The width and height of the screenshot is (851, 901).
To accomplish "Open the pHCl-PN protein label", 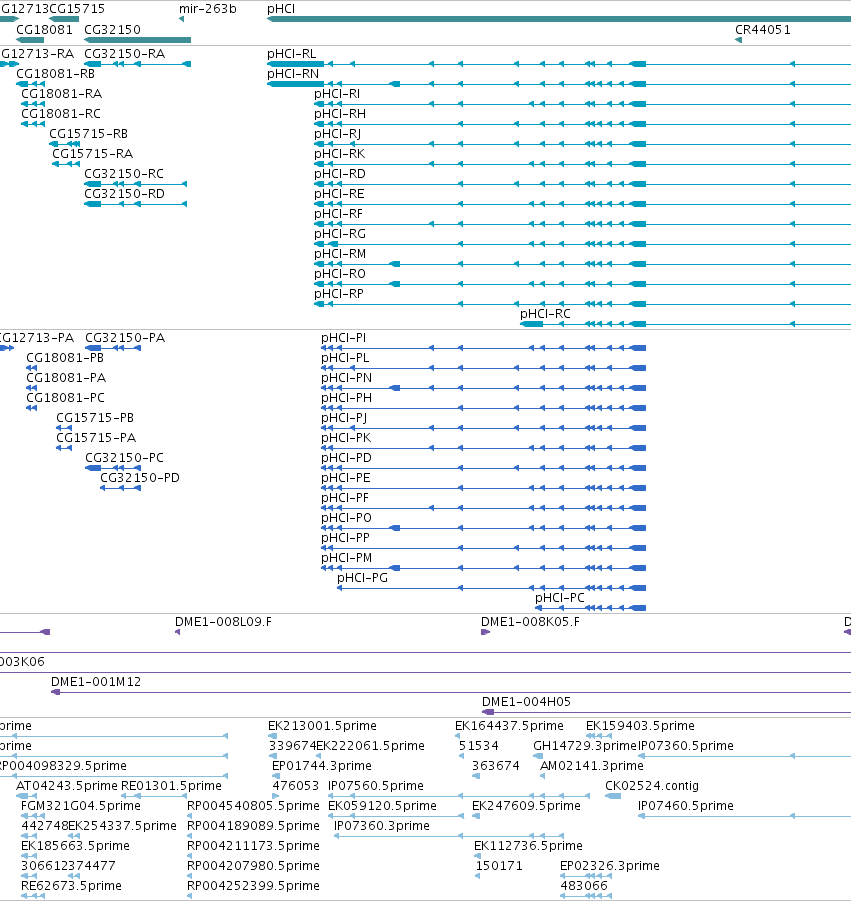I will click(x=346, y=378).
